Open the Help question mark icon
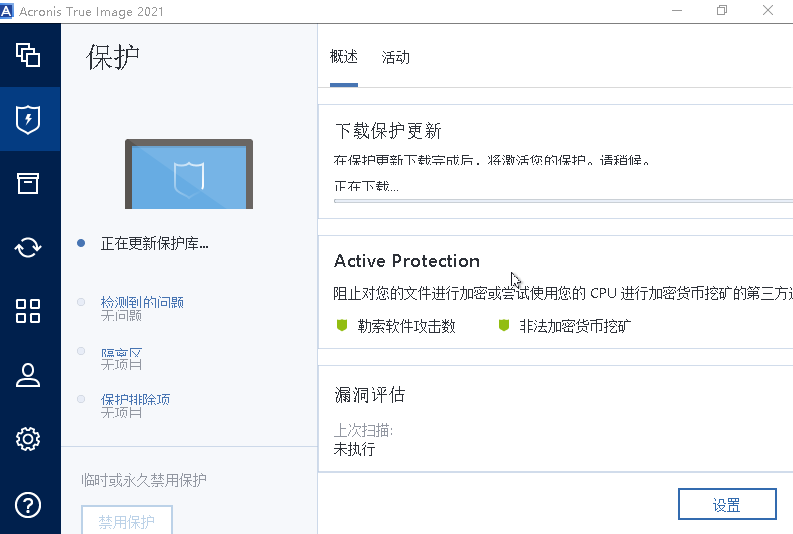793x534 pixels. pos(28,505)
